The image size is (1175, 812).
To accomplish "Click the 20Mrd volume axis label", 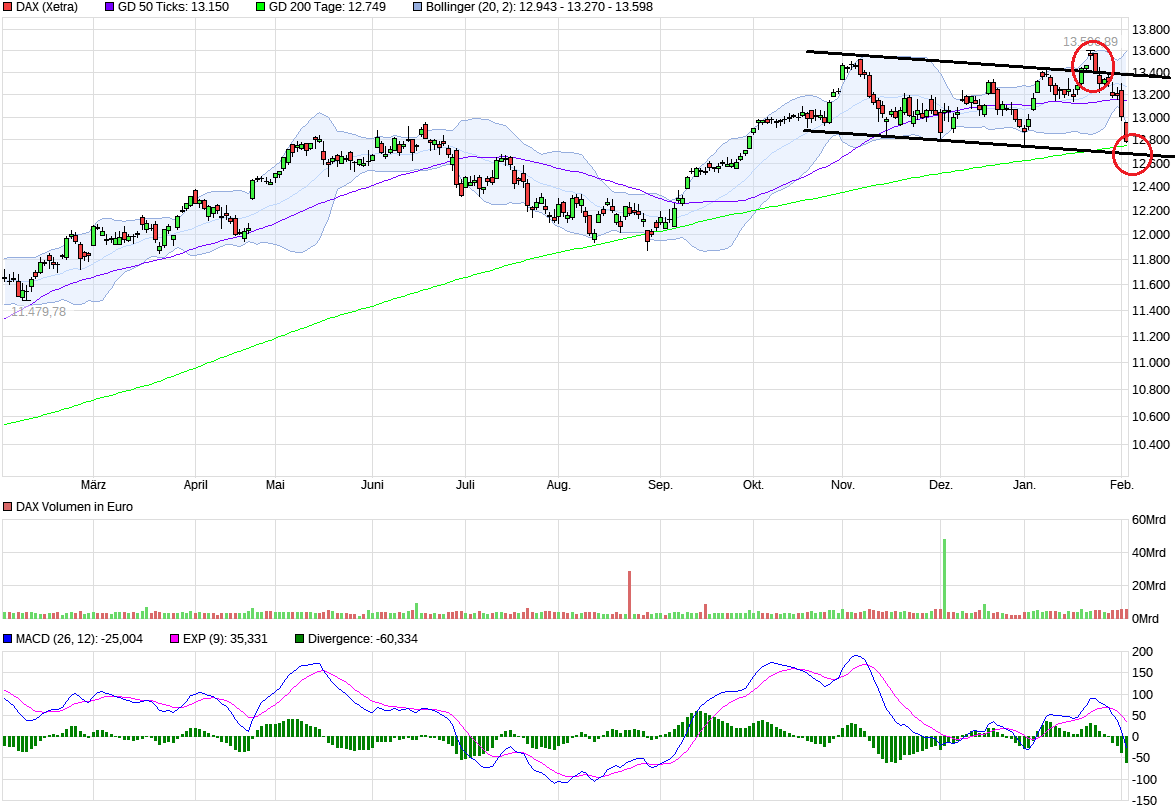I will [1149, 586].
